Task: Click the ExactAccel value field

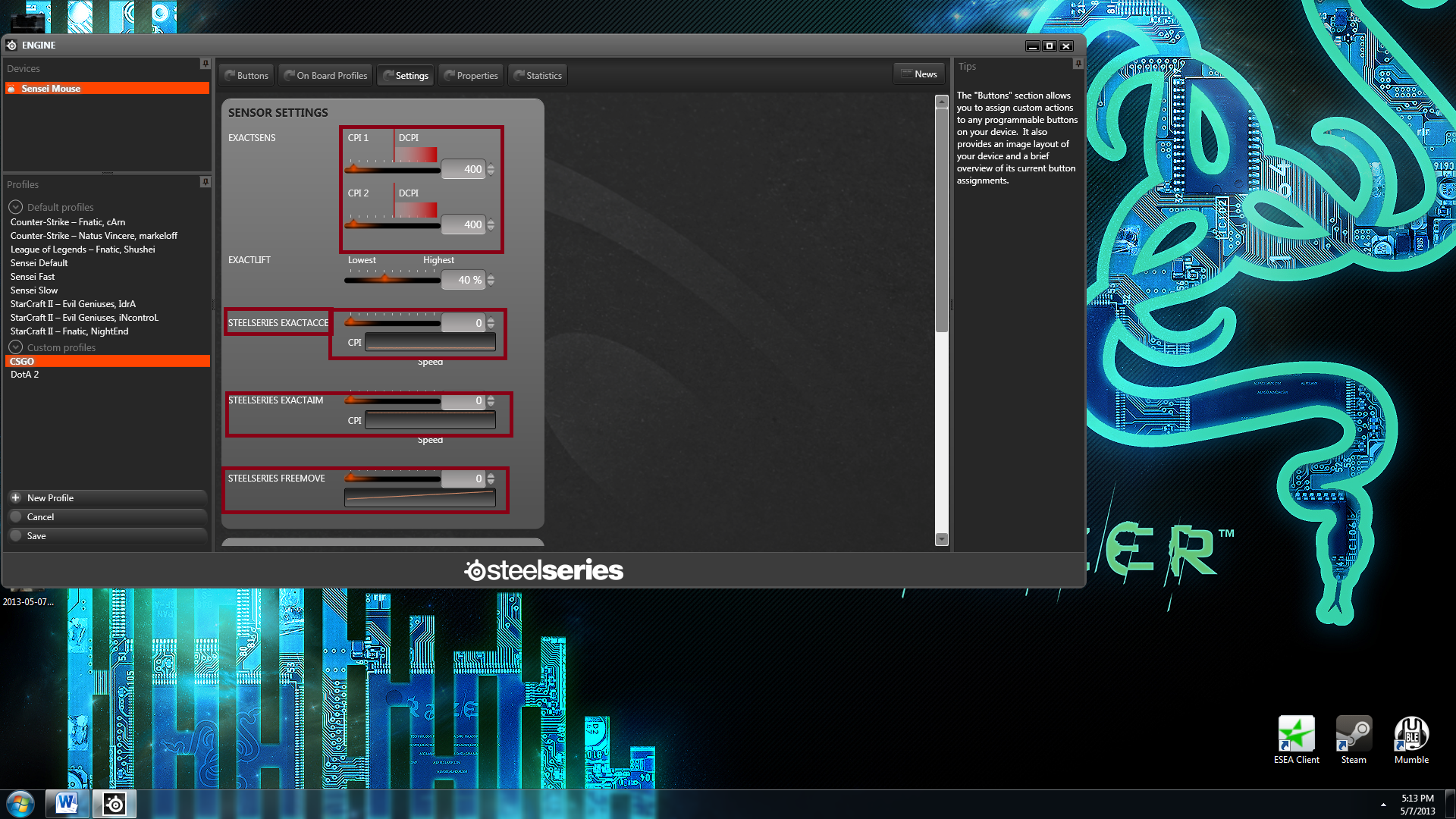Action: click(x=464, y=323)
